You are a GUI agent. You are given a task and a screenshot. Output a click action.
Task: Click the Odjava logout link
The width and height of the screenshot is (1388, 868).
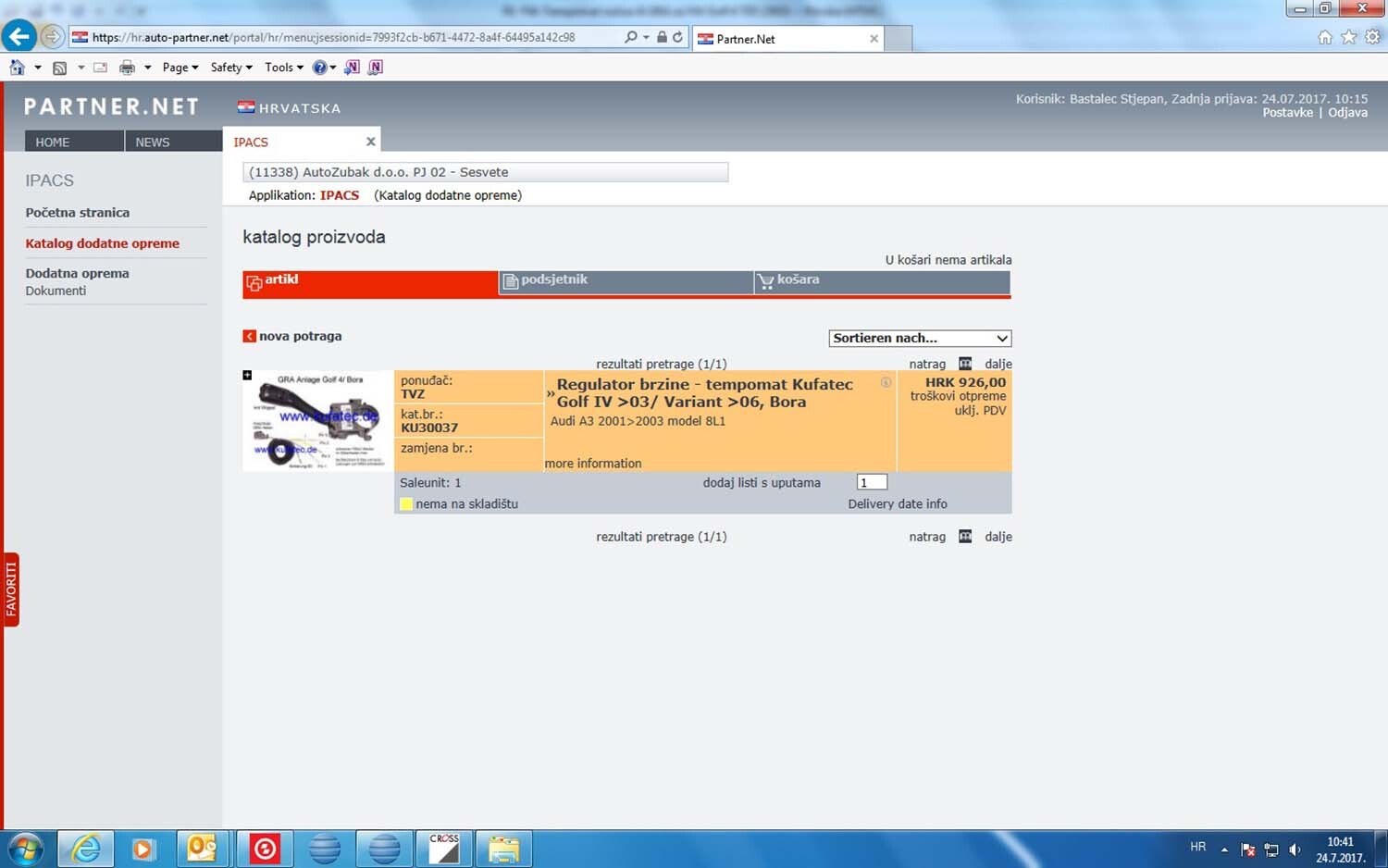(x=1347, y=113)
